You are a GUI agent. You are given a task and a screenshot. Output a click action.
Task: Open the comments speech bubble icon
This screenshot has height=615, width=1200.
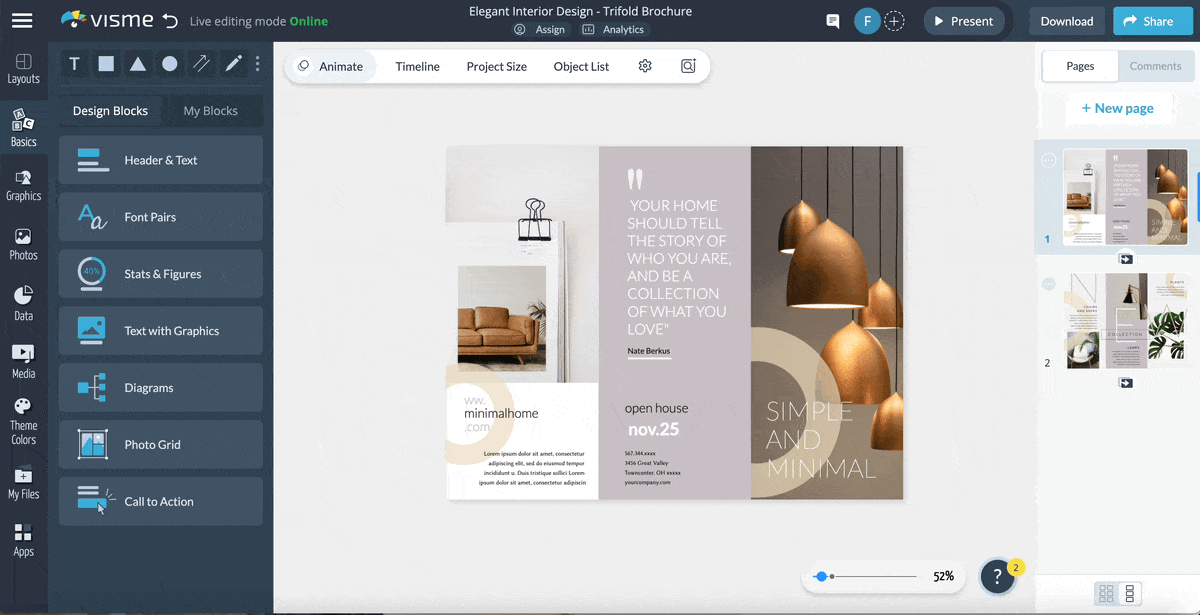(832, 21)
